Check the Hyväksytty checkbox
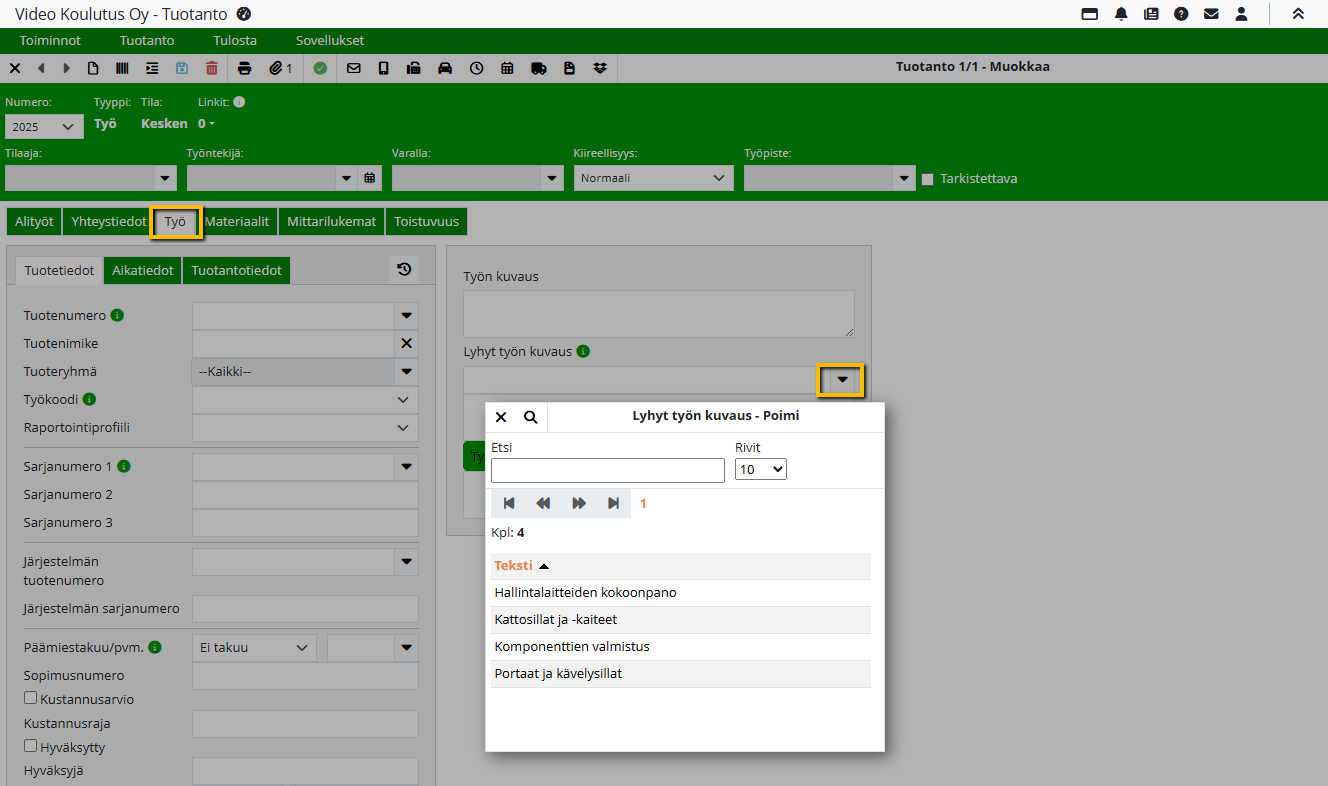The width and height of the screenshot is (1328, 786). (x=31, y=746)
